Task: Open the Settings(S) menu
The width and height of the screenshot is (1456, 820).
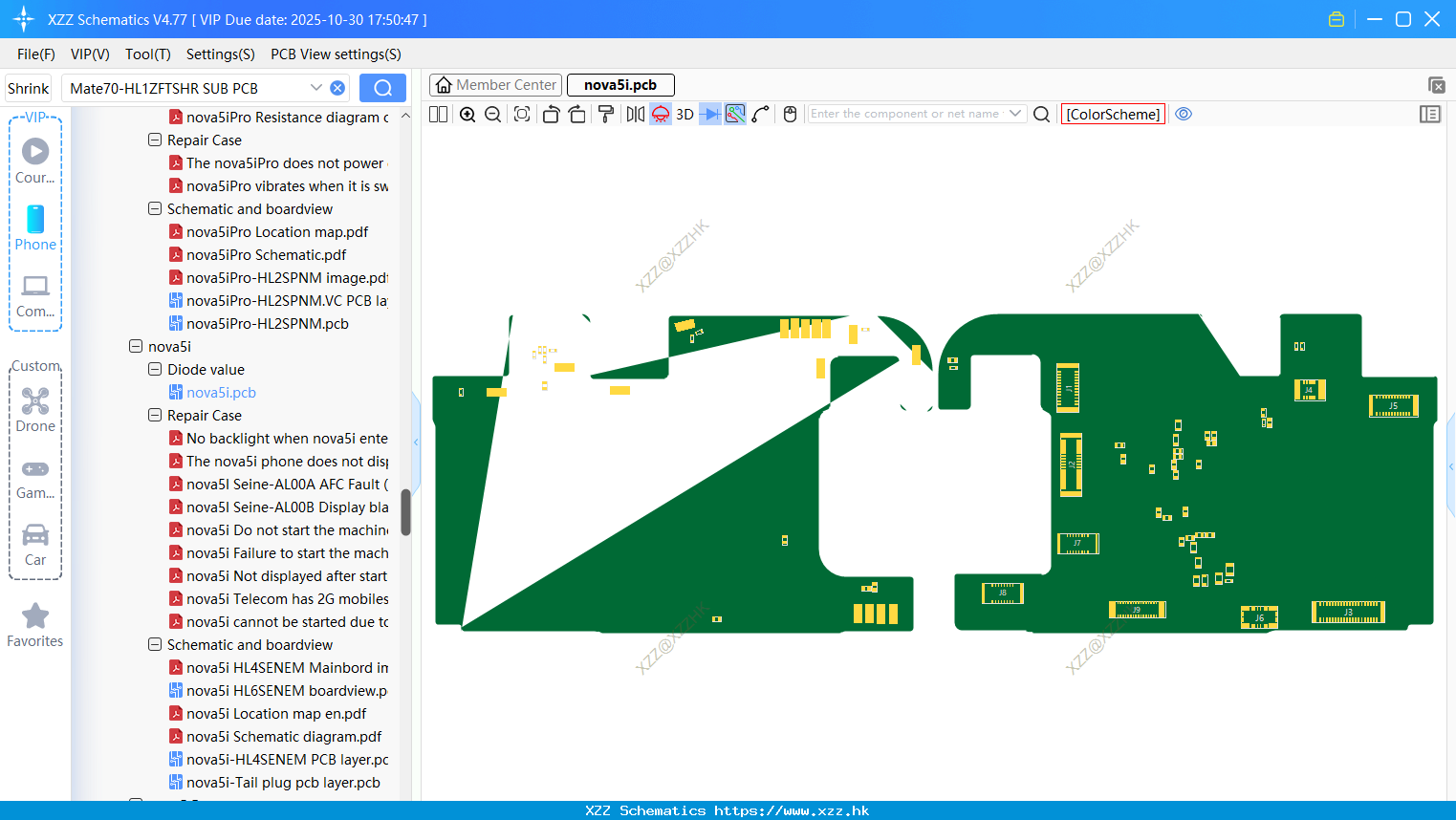Action: [x=221, y=54]
